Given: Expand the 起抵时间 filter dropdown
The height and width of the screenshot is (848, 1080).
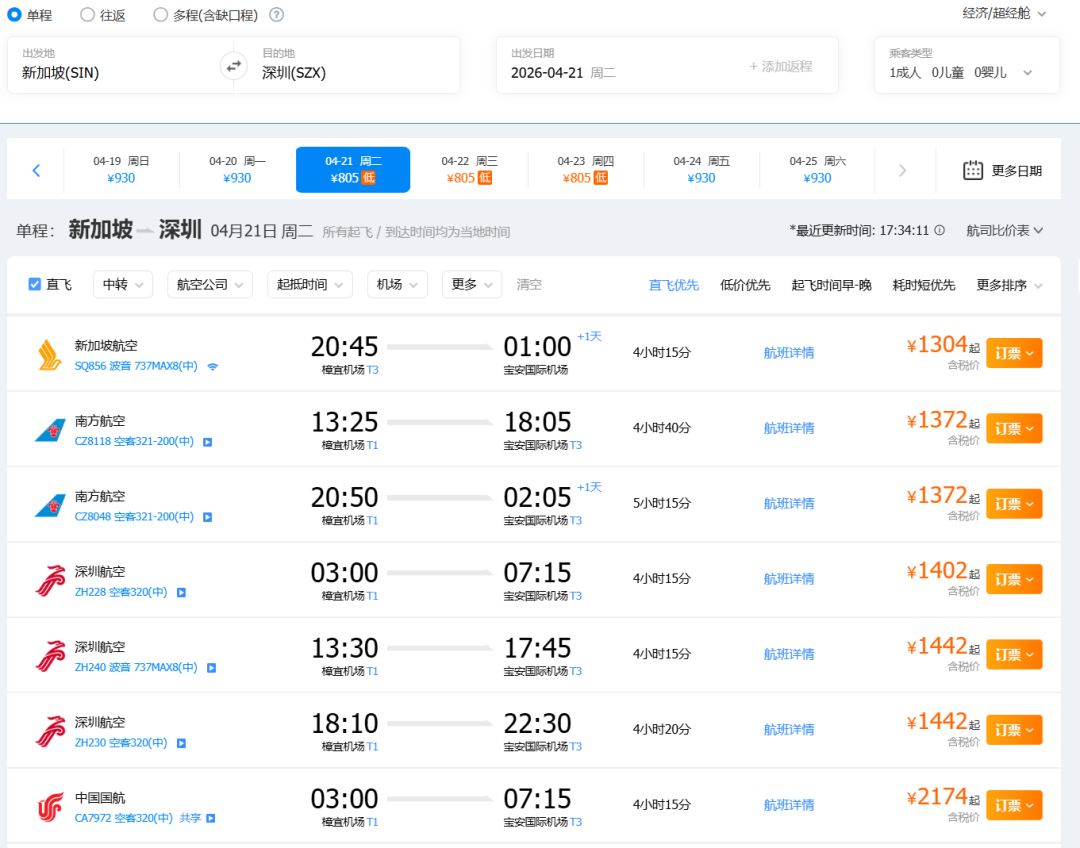Looking at the screenshot, I should (310, 284).
